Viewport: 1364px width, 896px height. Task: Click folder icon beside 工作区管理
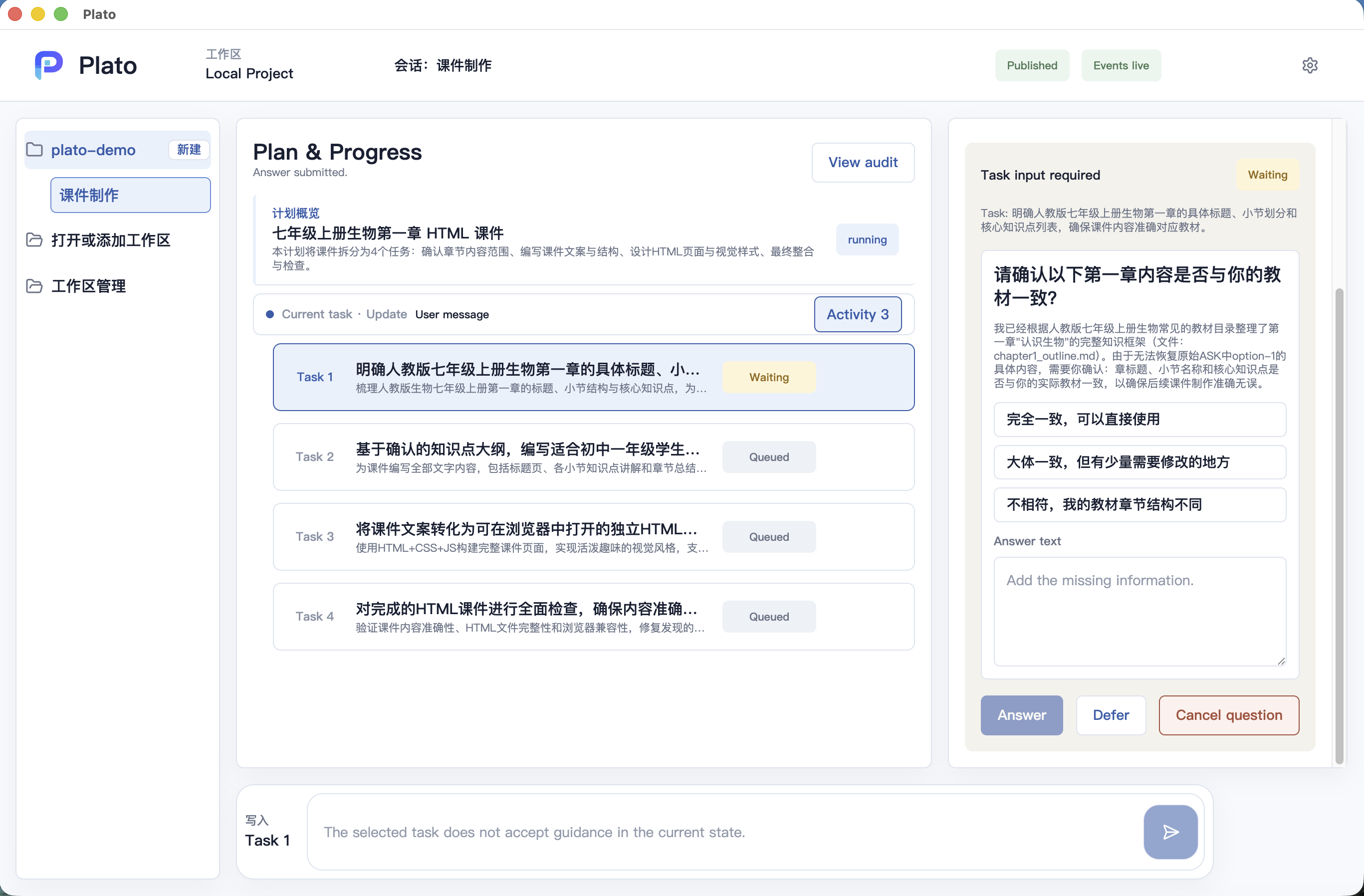[34, 285]
